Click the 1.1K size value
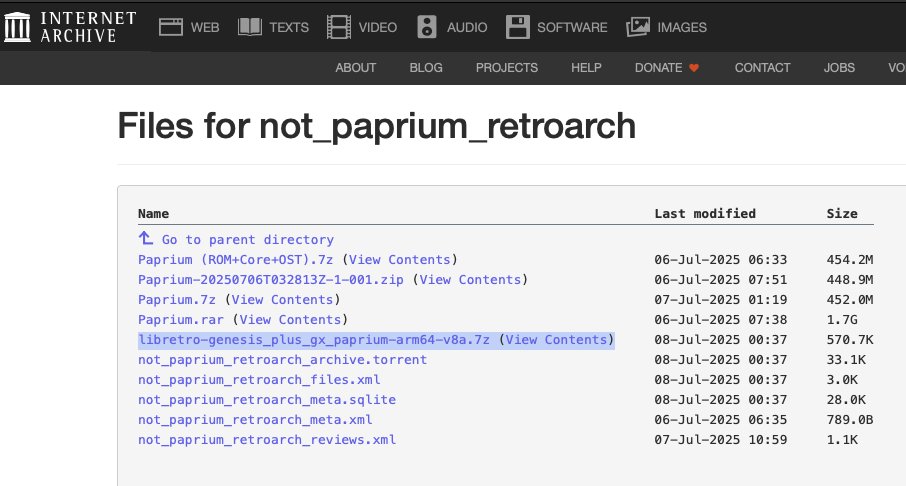906x486 pixels. (x=842, y=440)
